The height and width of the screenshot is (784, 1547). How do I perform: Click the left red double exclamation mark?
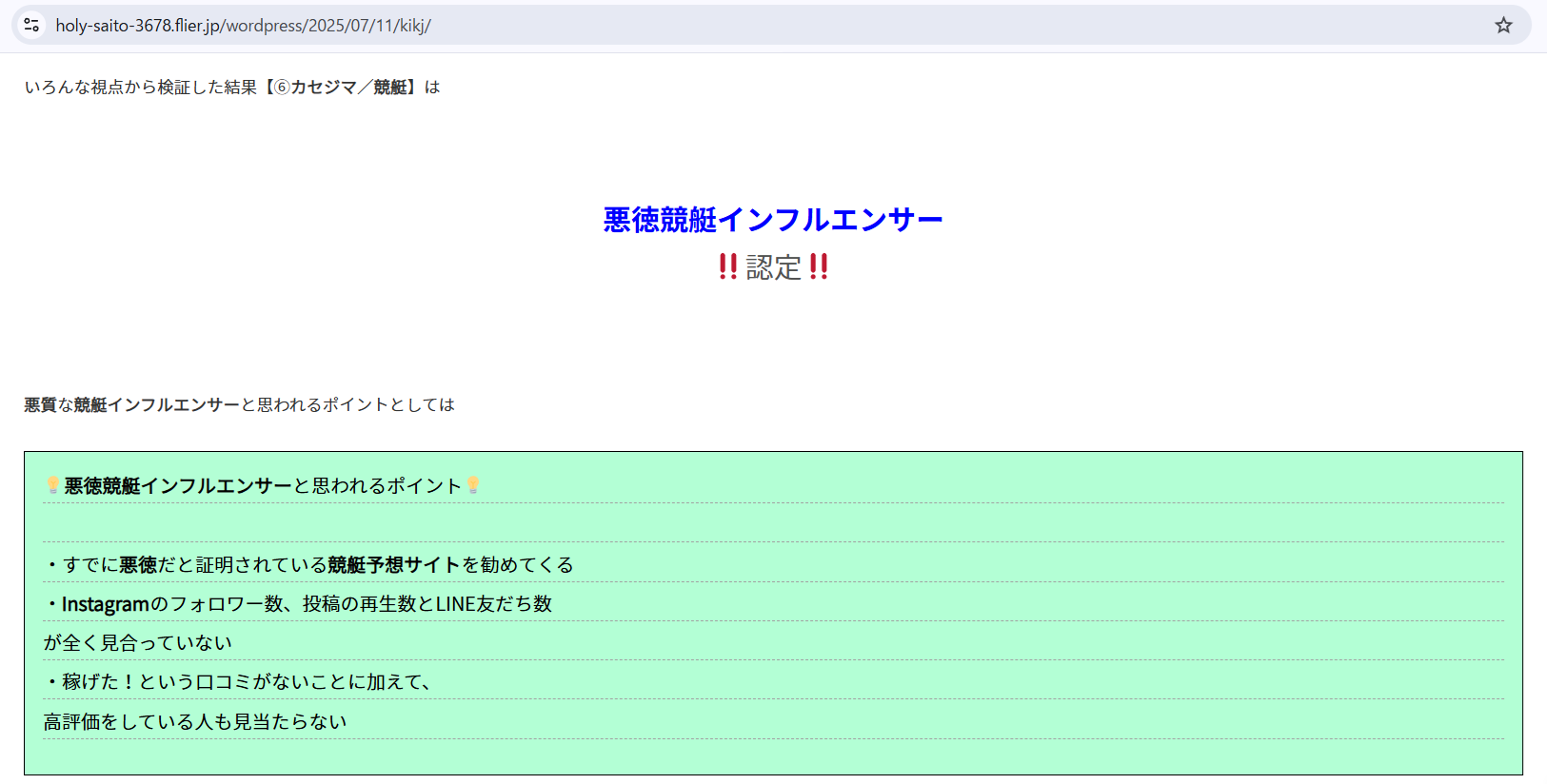[x=728, y=266]
